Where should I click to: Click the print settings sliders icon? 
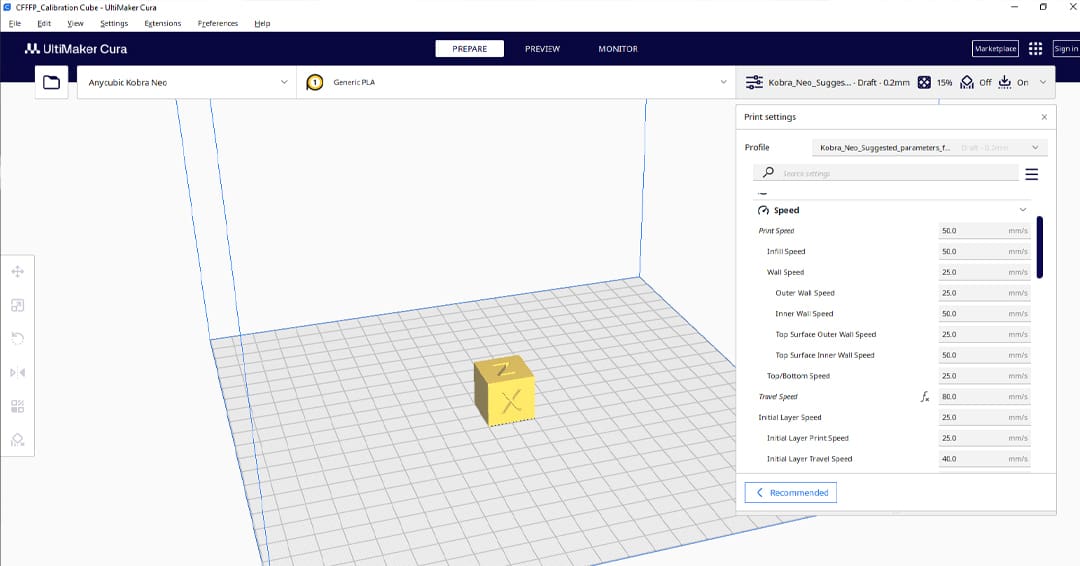(x=754, y=83)
